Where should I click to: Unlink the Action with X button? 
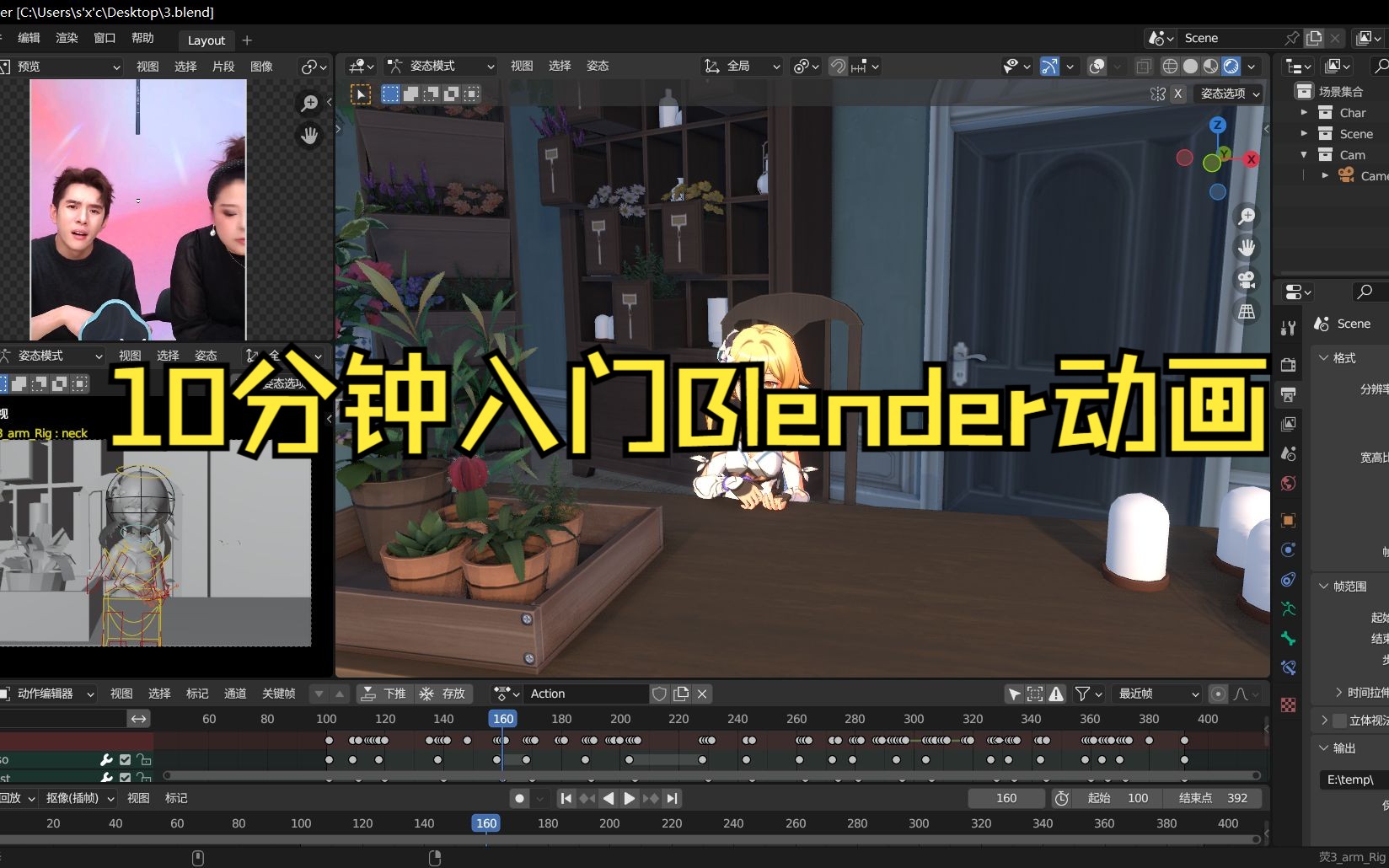click(x=702, y=694)
